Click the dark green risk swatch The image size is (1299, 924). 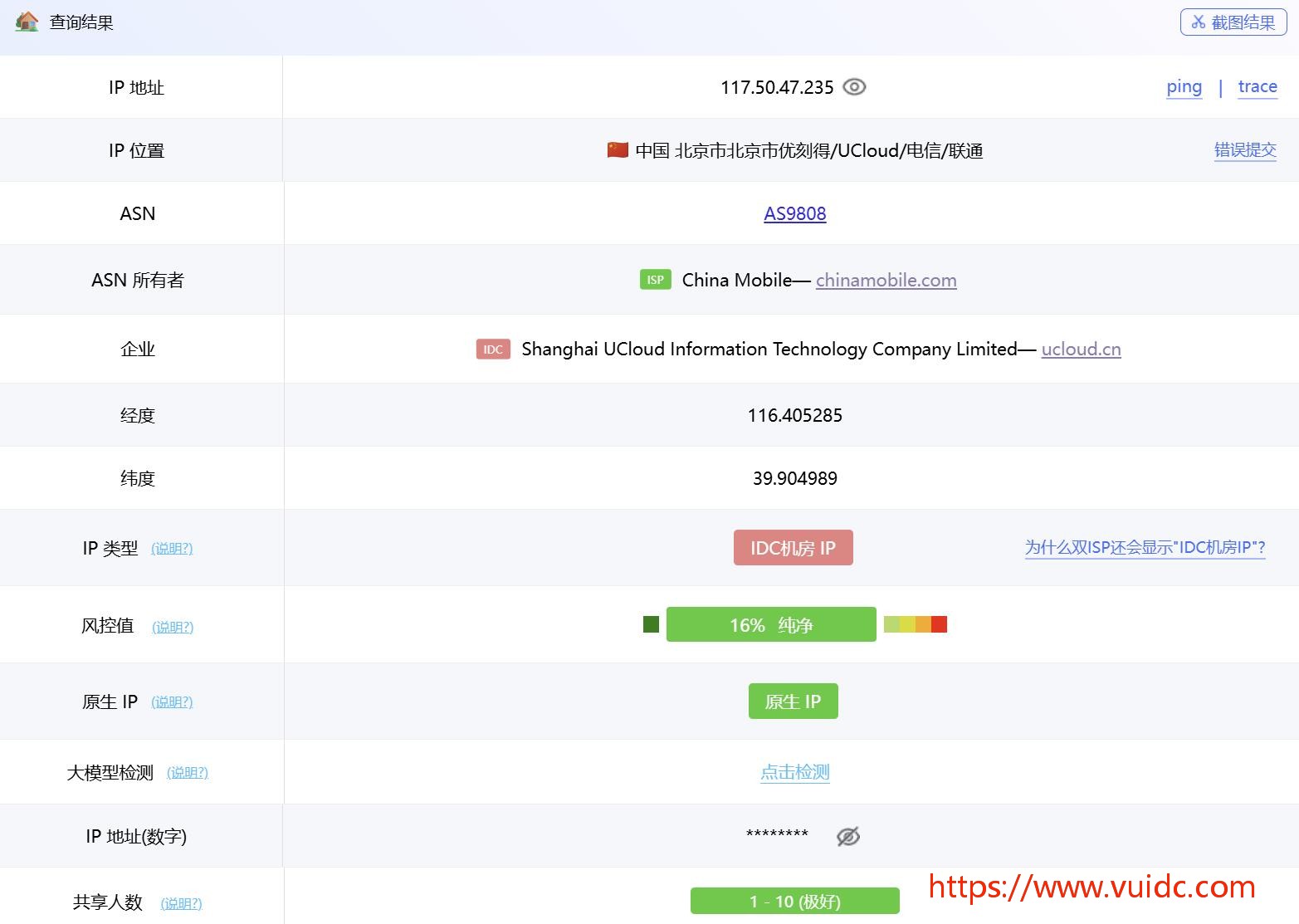click(x=651, y=623)
